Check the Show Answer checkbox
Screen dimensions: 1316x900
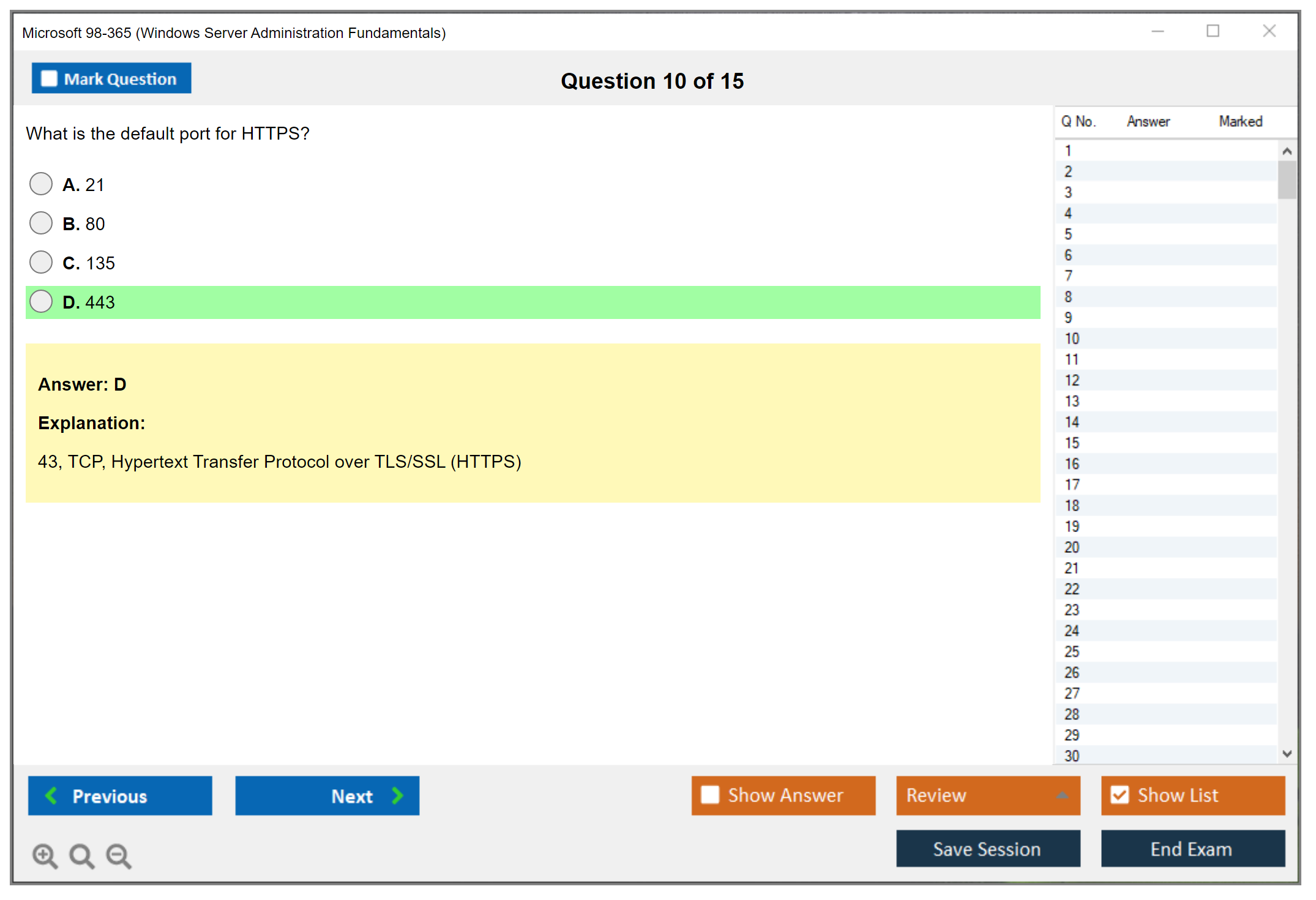click(710, 795)
